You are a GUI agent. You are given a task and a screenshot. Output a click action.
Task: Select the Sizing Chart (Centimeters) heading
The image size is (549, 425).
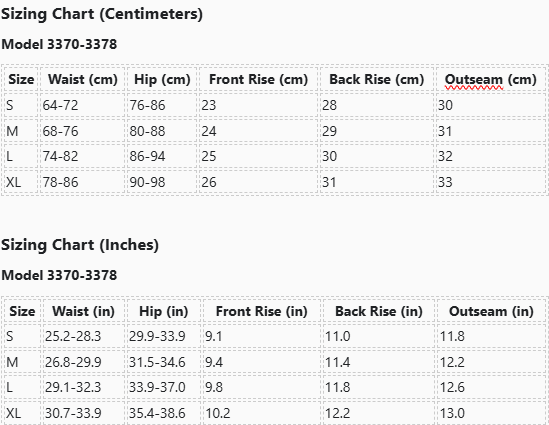102,14
